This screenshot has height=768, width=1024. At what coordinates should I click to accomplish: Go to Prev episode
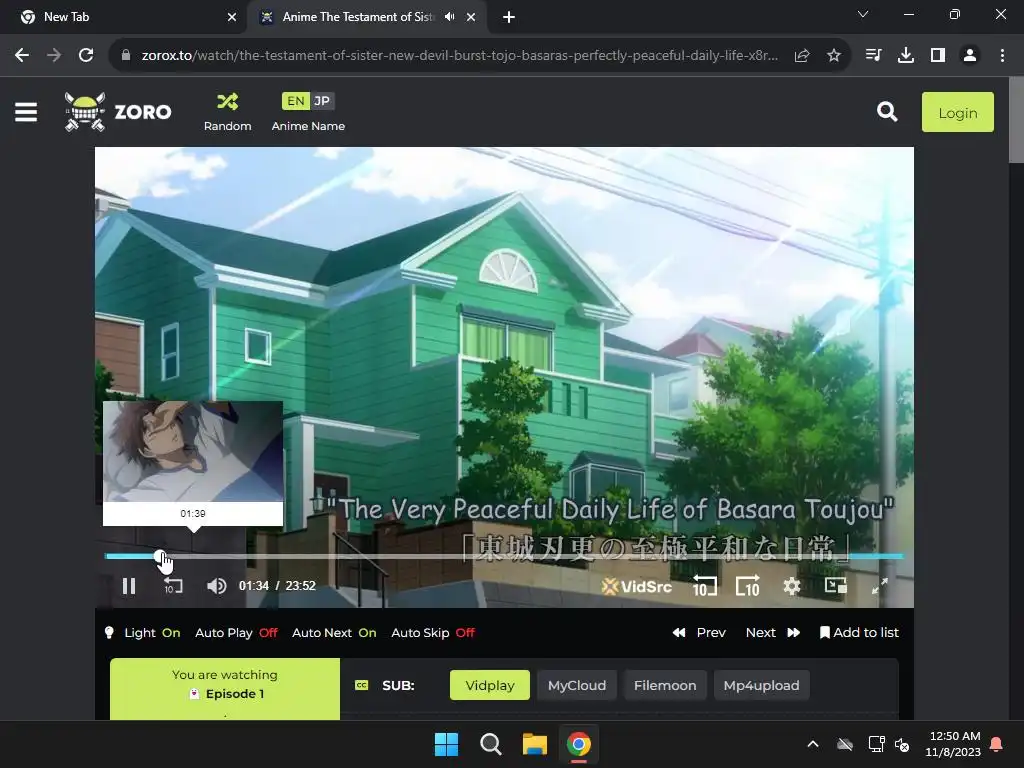(x=699, y=633)
